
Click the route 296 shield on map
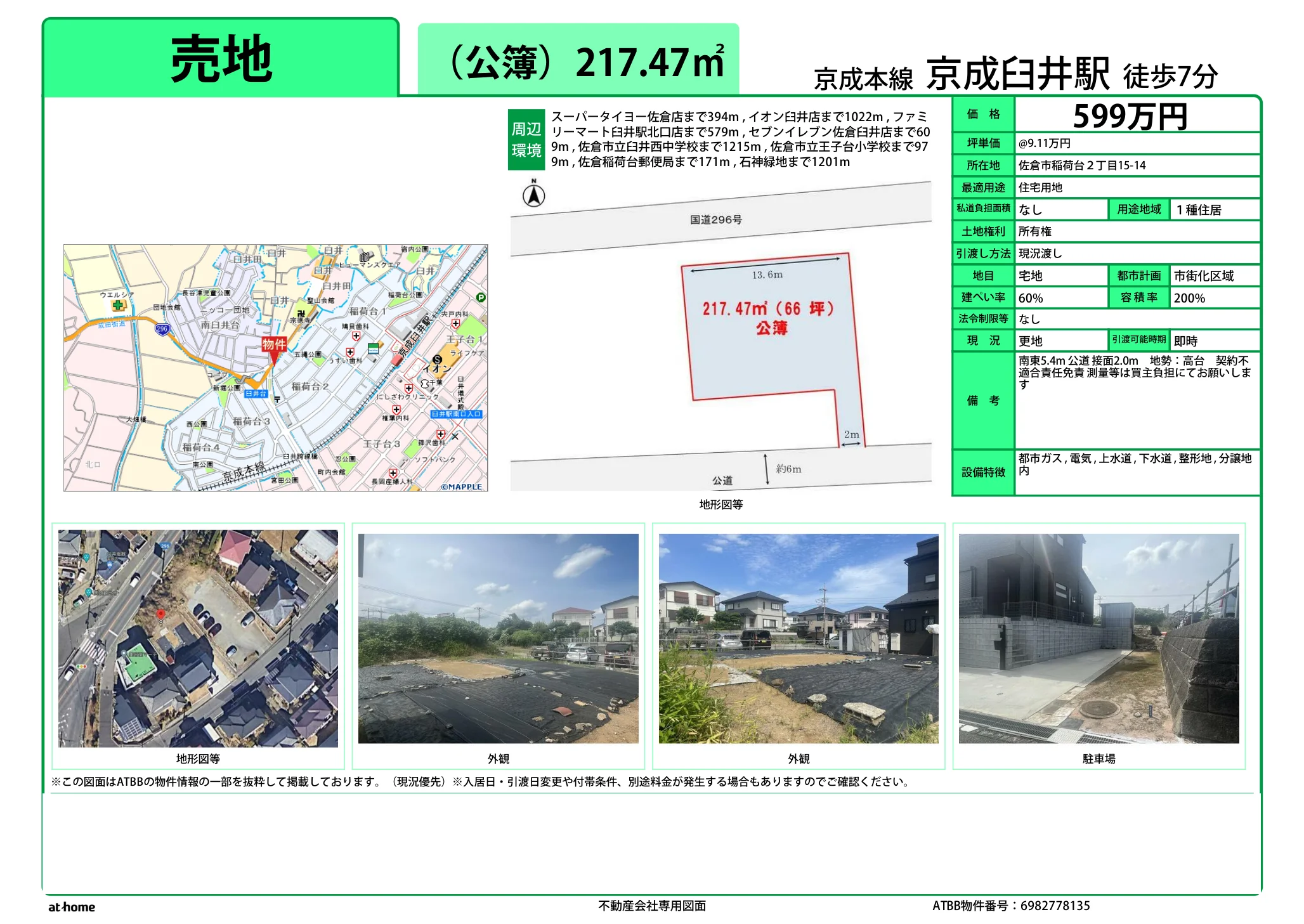162,329
